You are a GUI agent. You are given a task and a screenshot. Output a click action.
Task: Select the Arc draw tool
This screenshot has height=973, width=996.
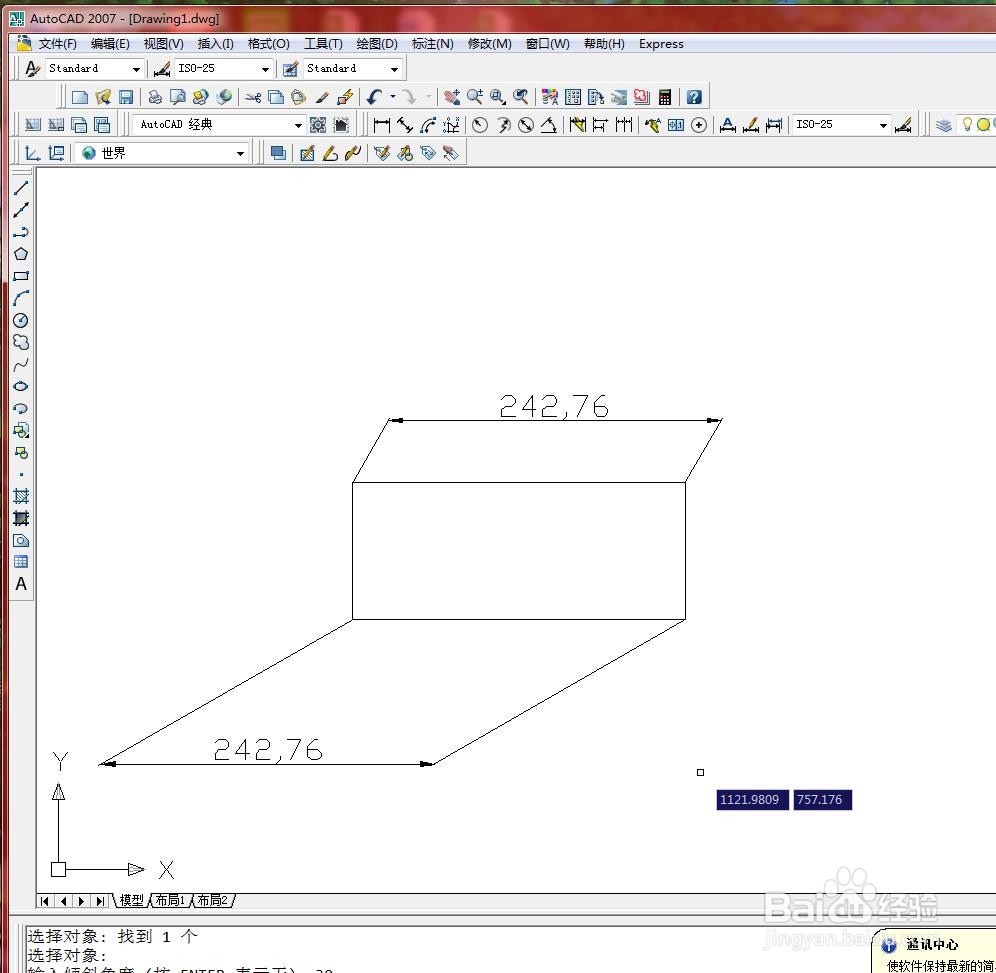21,299
